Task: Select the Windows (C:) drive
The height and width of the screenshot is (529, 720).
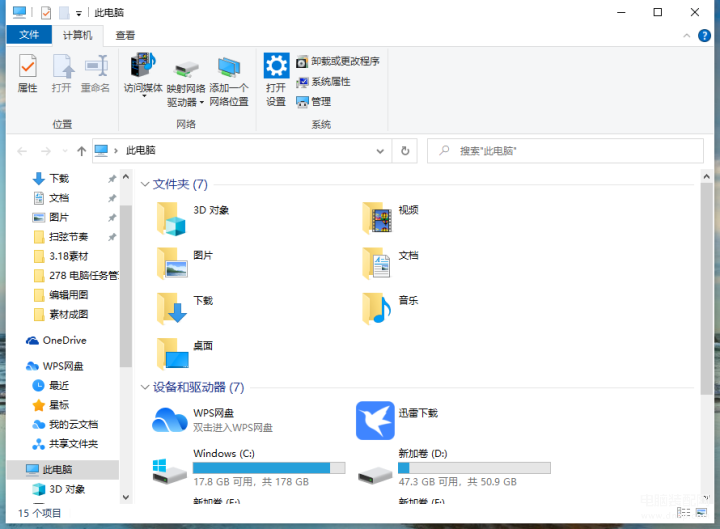Action: 248,468
